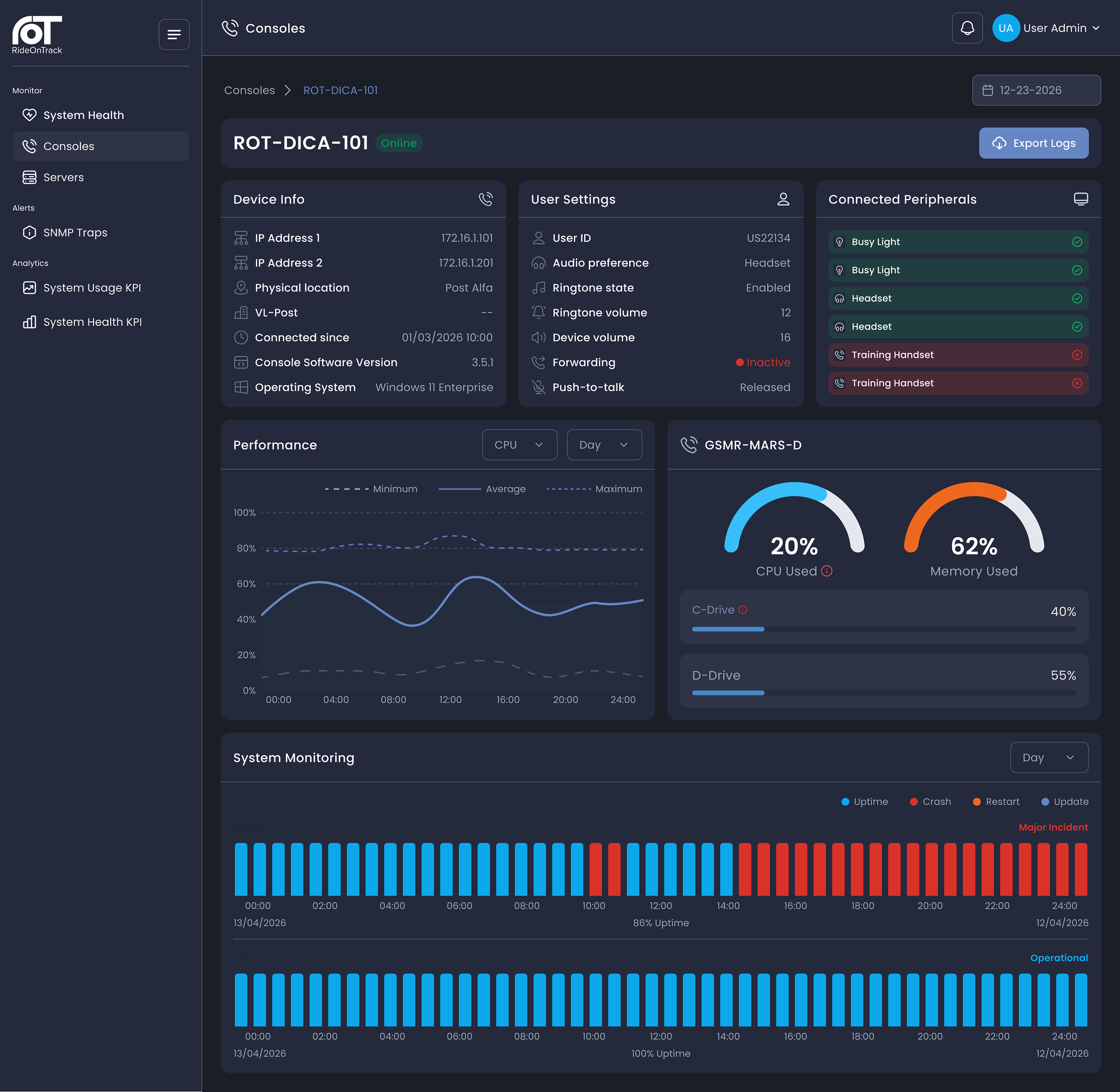1120x1092 pixels.
Task: Toggle the Update legend item
Action: point(1064,801)
